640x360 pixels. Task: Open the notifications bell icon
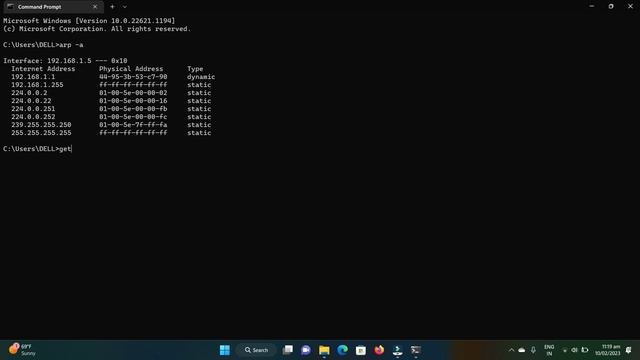(x=629, y=350)
